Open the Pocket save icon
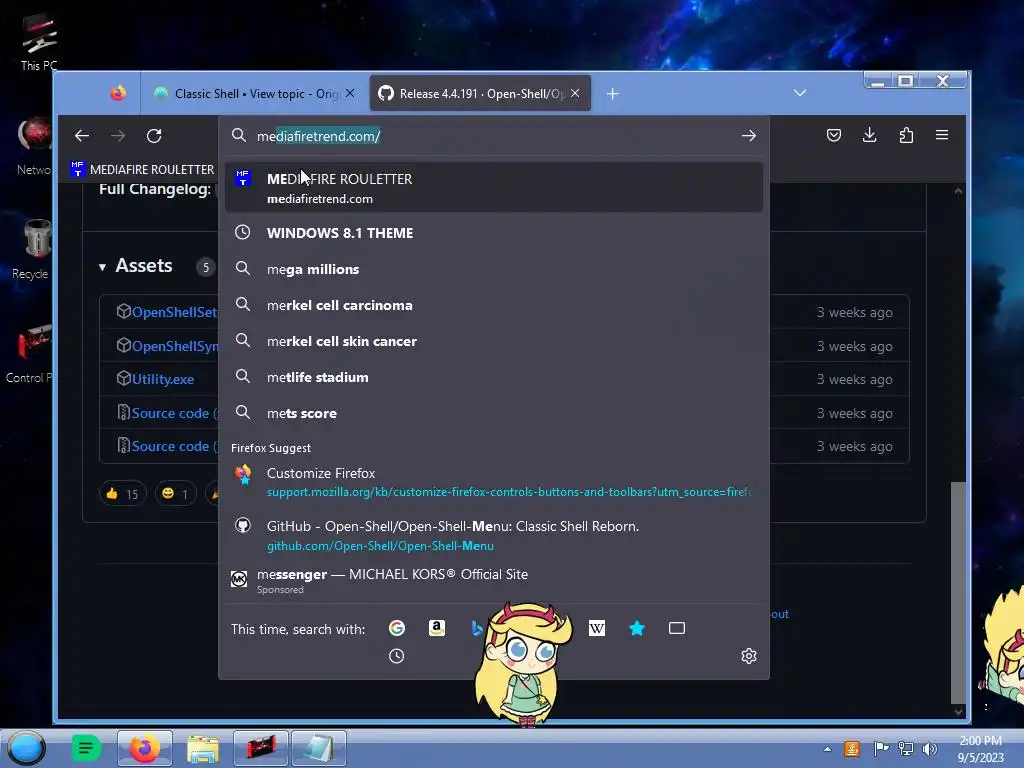1024x768 pixels. [x=833, y=135]
